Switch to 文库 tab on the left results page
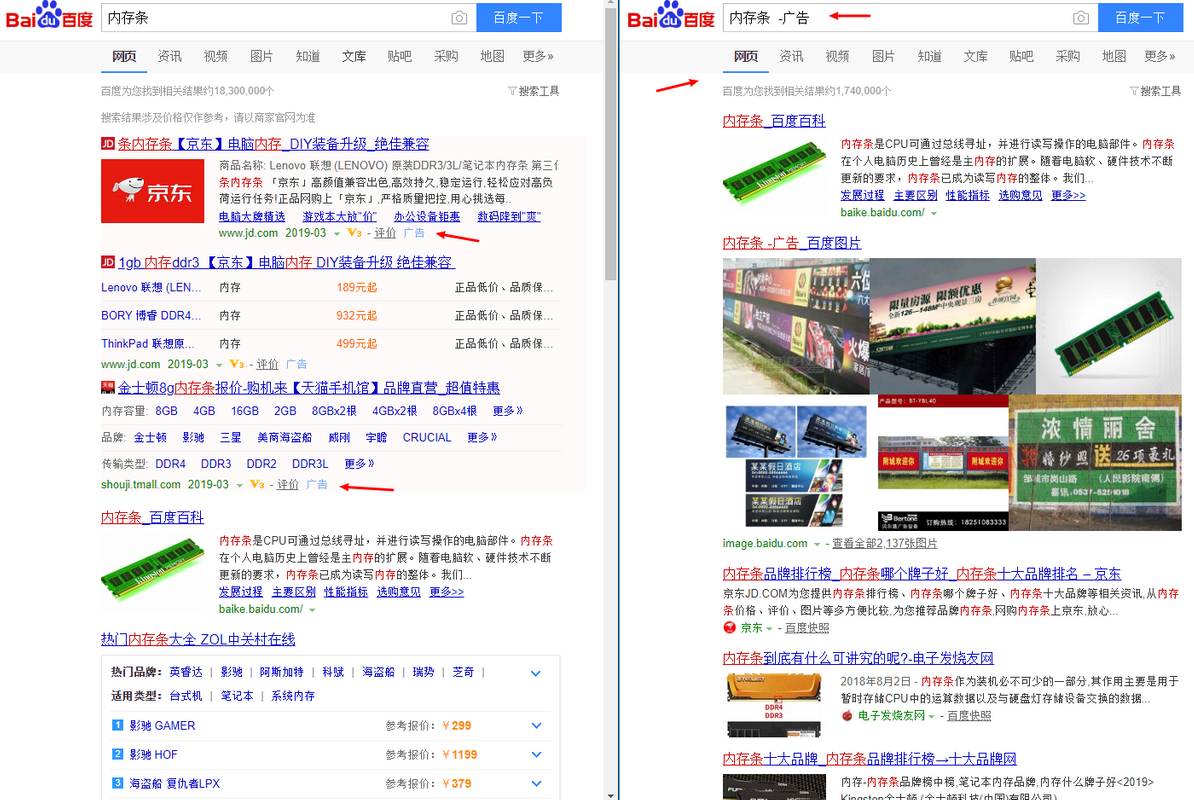 point(354,56)
